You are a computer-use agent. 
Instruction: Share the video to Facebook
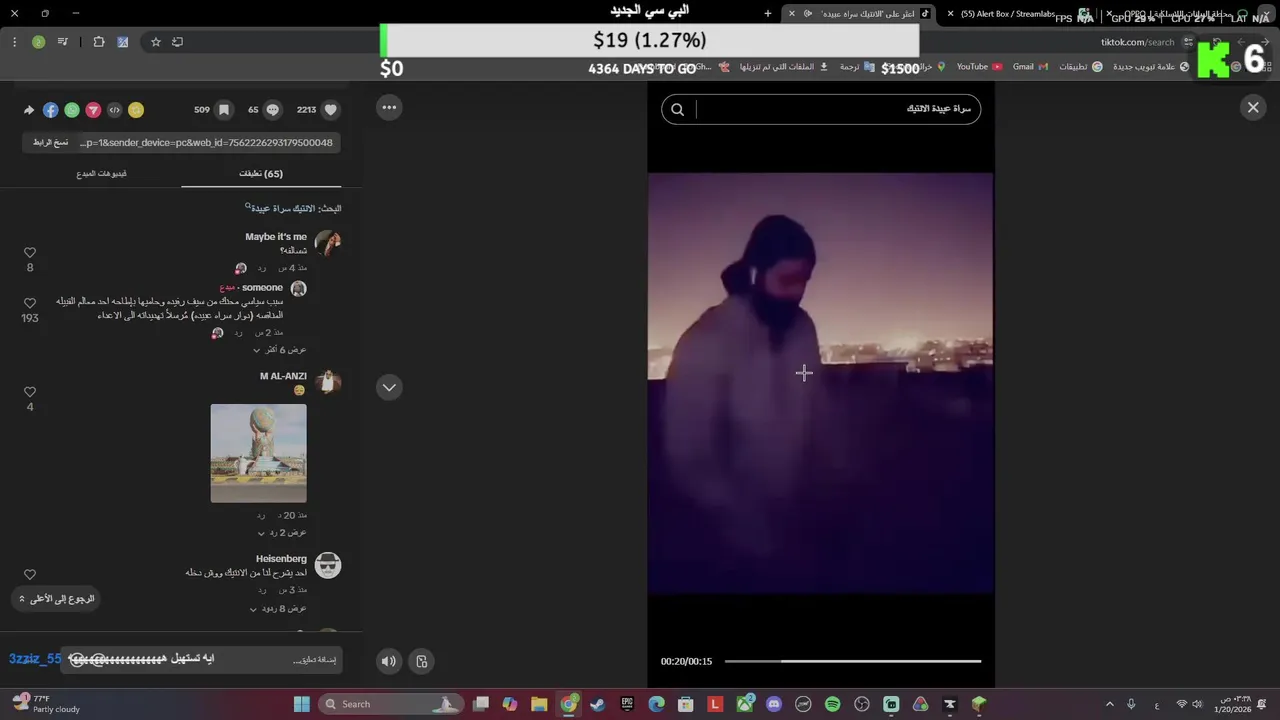(50, 110)
